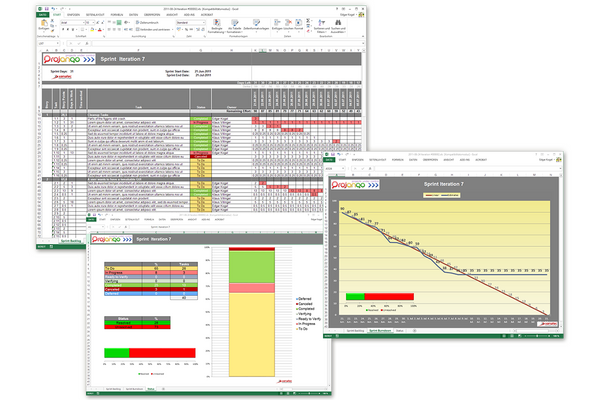Click name box dropdown in burndown window
The image size is (600, 400).
pos(343,168)
